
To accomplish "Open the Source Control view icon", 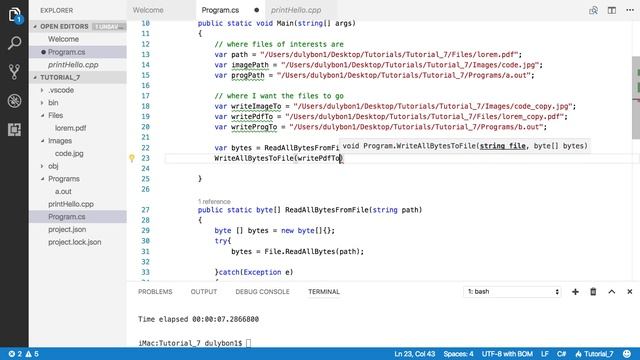I will [x=14, y=72].
